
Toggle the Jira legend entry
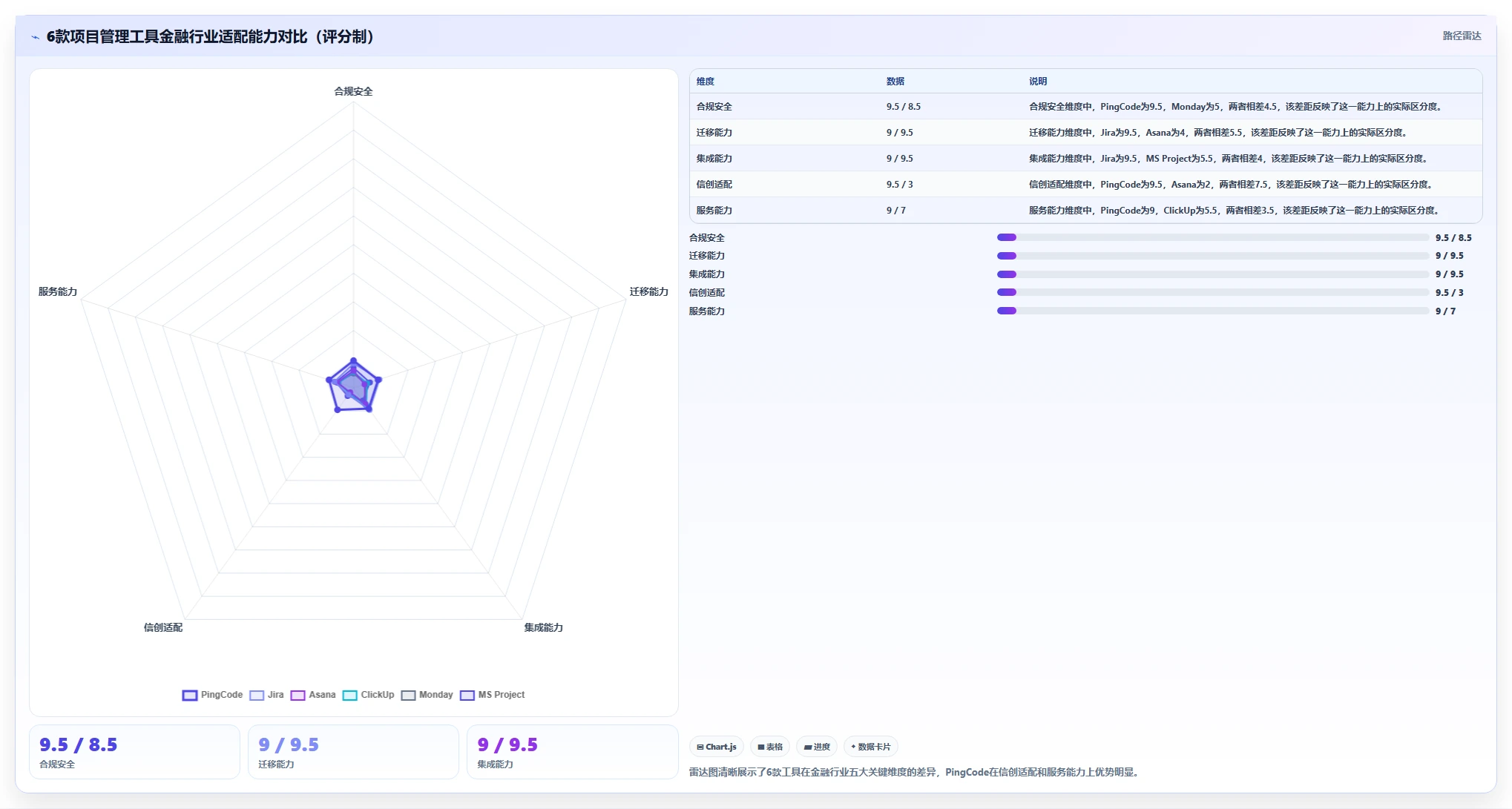point(266,695)
